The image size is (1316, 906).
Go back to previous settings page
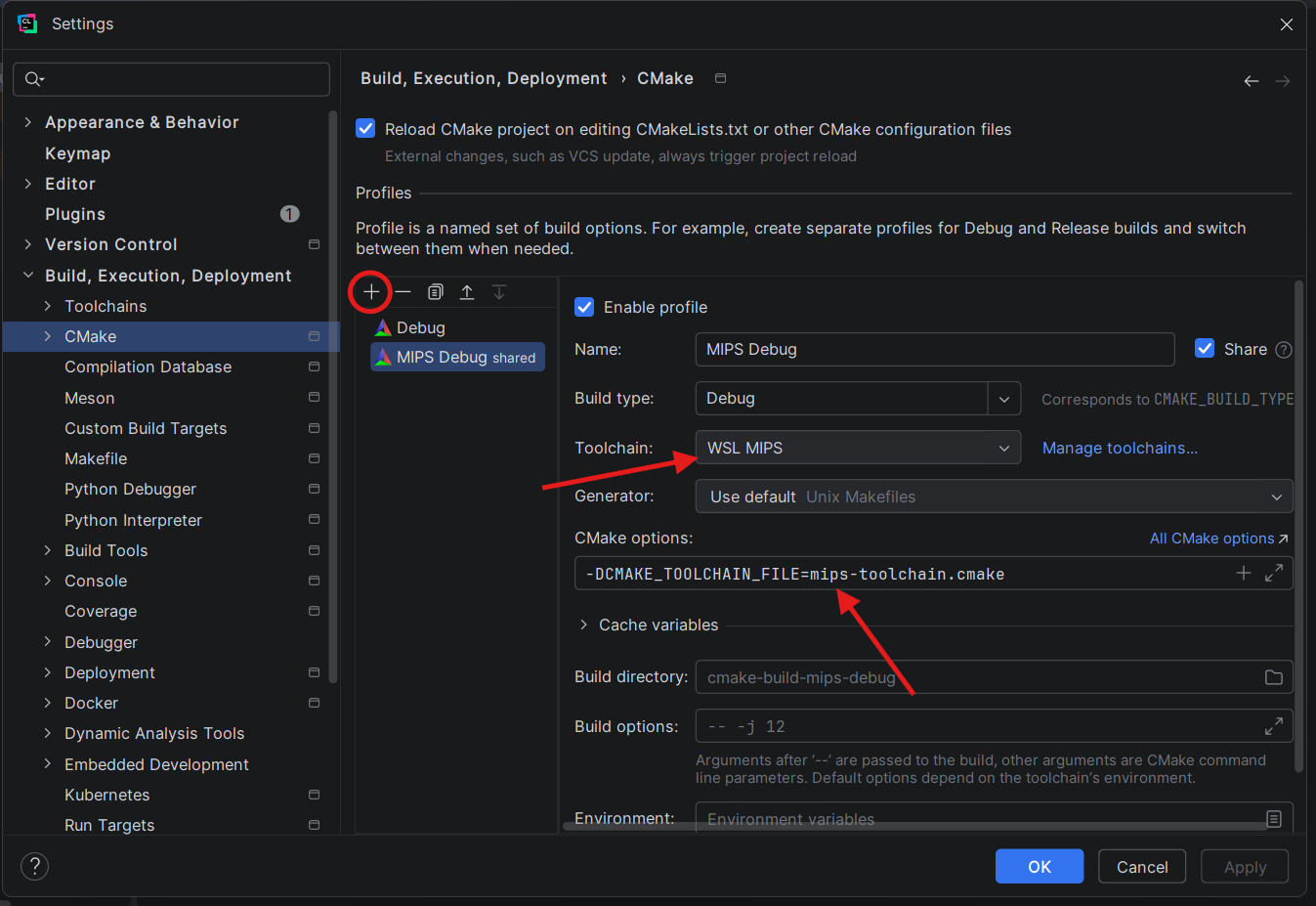[1251, 81]
